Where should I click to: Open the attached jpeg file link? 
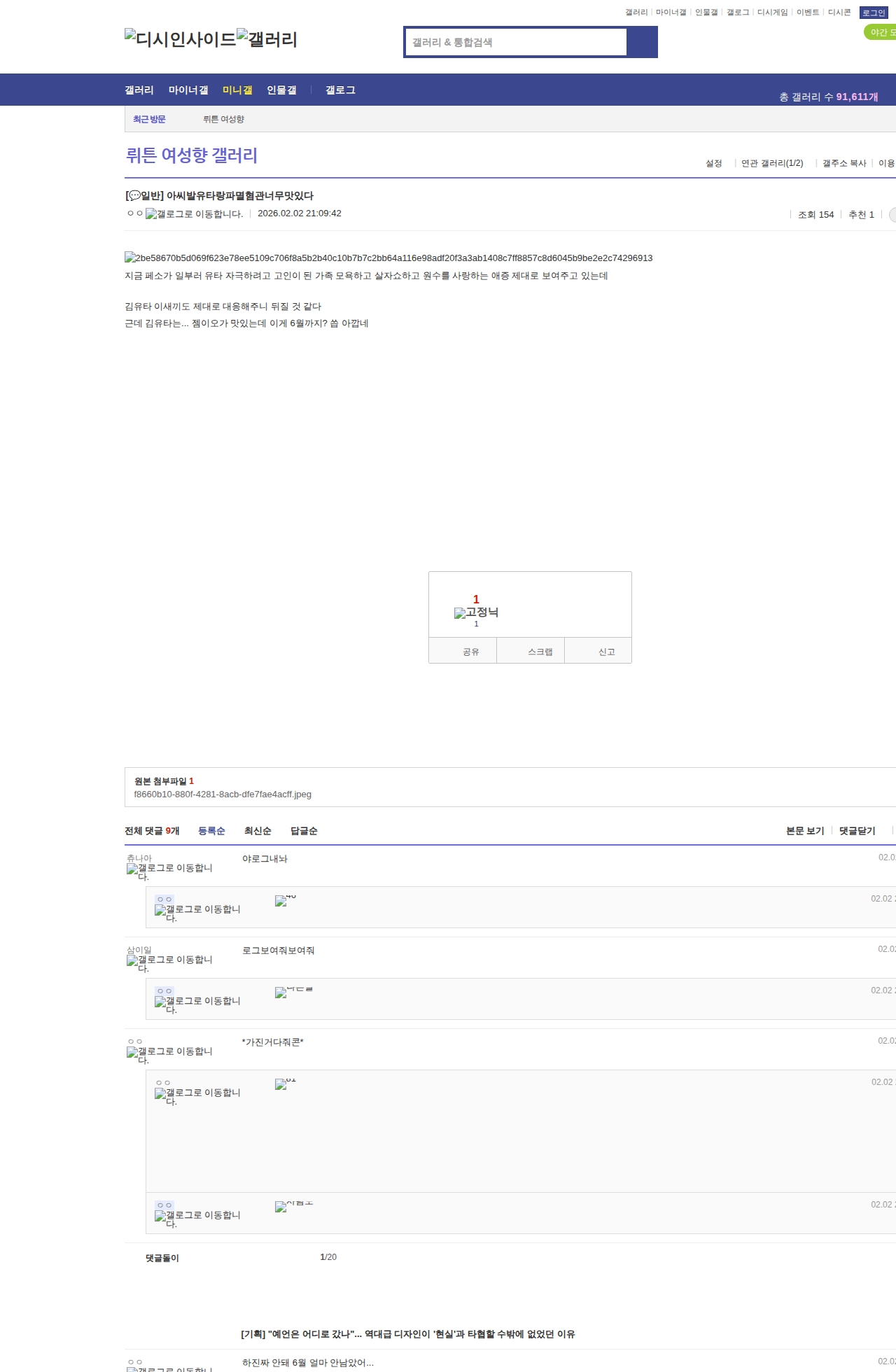pos(223,794)
